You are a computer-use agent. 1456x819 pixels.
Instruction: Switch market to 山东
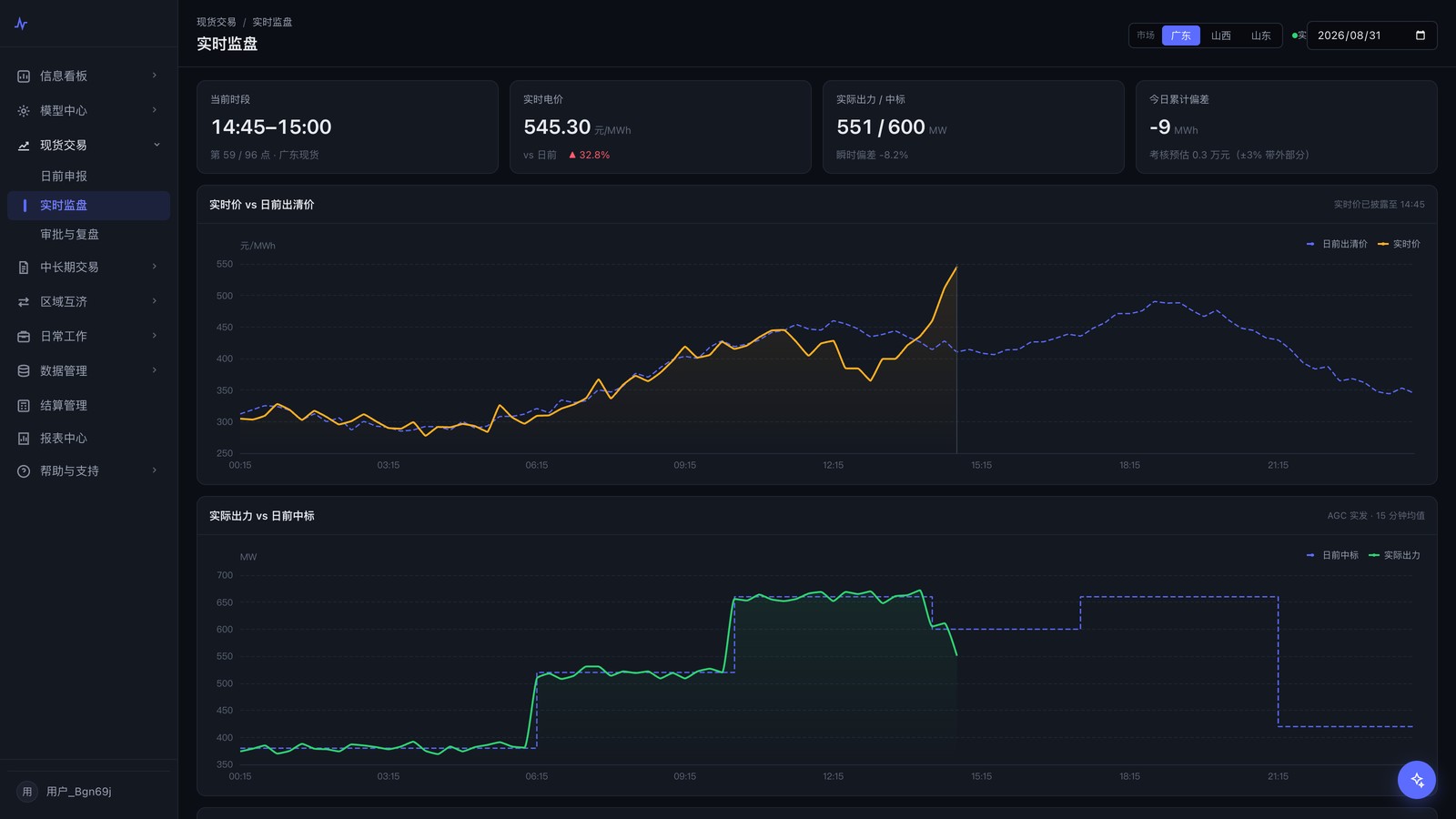(1261, 35)
